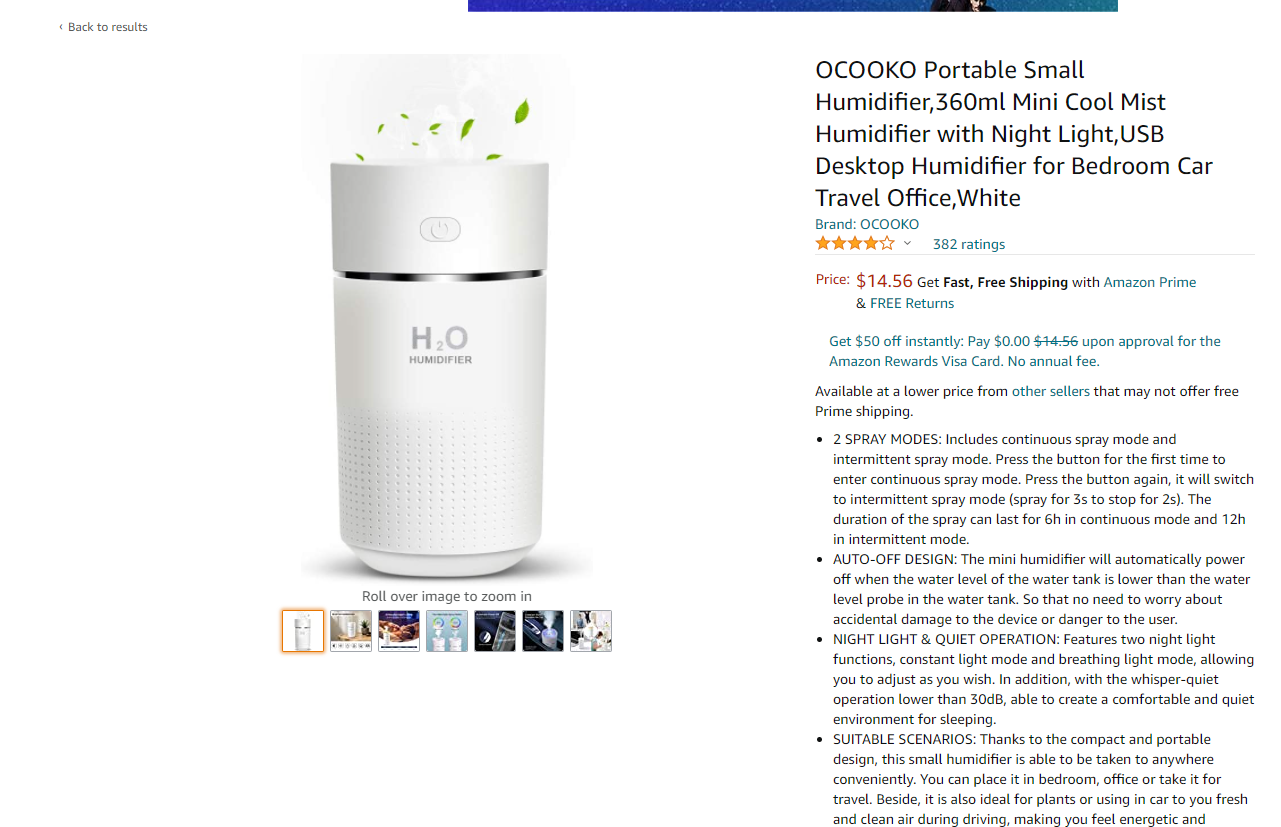Open the Amazon Rewards Visa Card offer

click(x=1025, y=351)
